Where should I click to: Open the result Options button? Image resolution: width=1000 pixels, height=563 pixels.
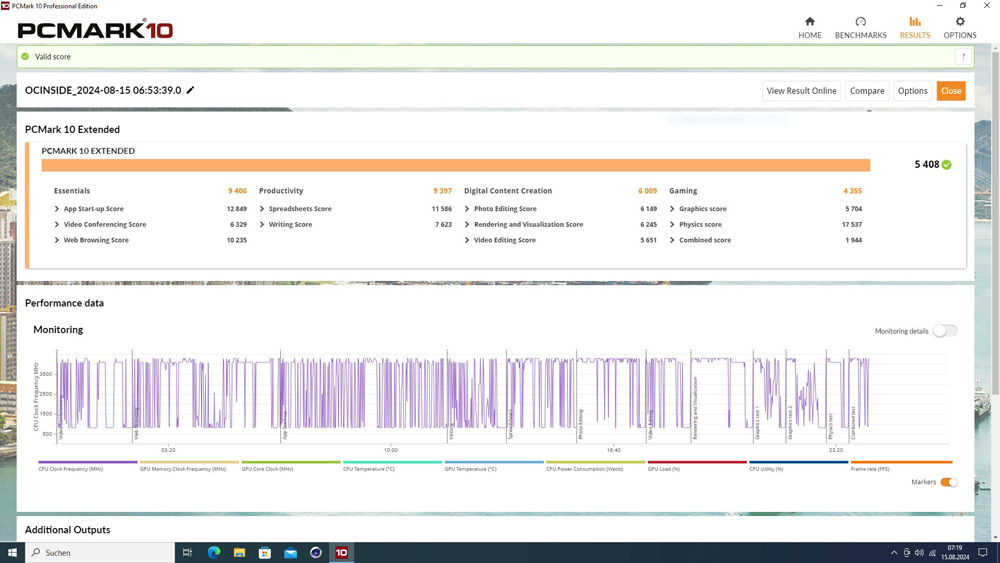912,91
